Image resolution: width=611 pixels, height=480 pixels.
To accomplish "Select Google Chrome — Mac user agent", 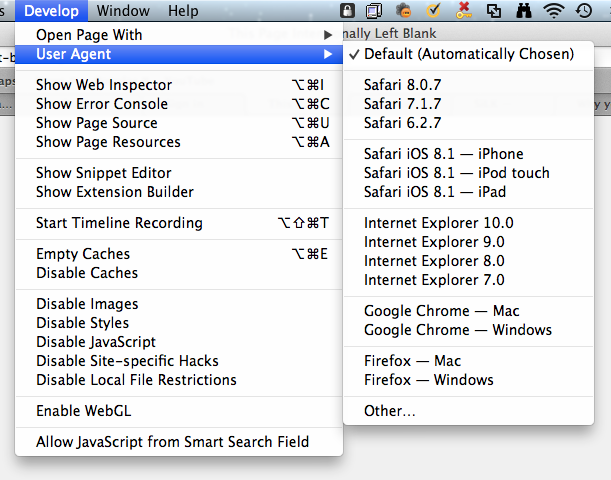I will coord(468,311).
